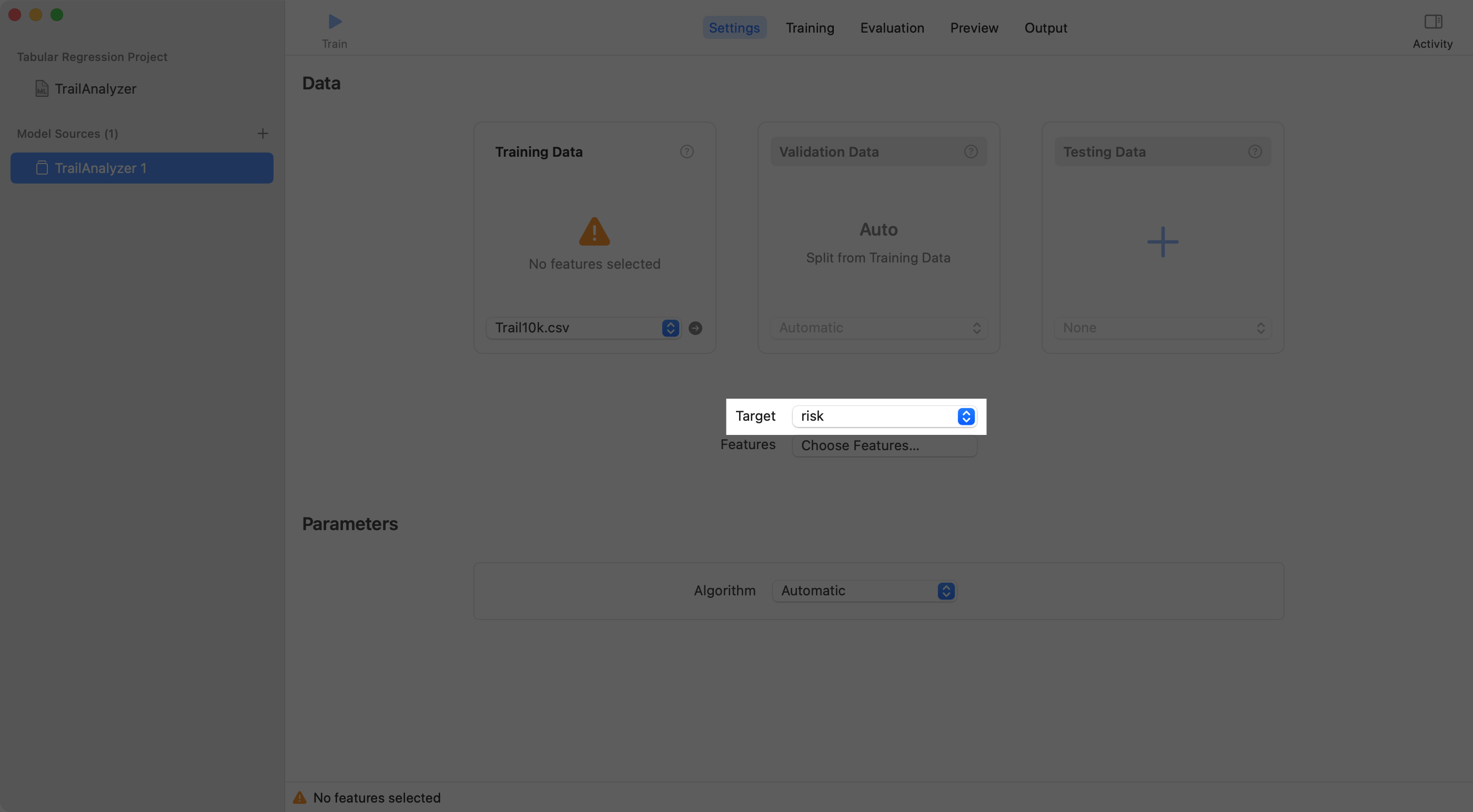Open the Target risk dropdown
Image resolution: width=1473 pixels, height=812 pixels.
click(885, 417)
